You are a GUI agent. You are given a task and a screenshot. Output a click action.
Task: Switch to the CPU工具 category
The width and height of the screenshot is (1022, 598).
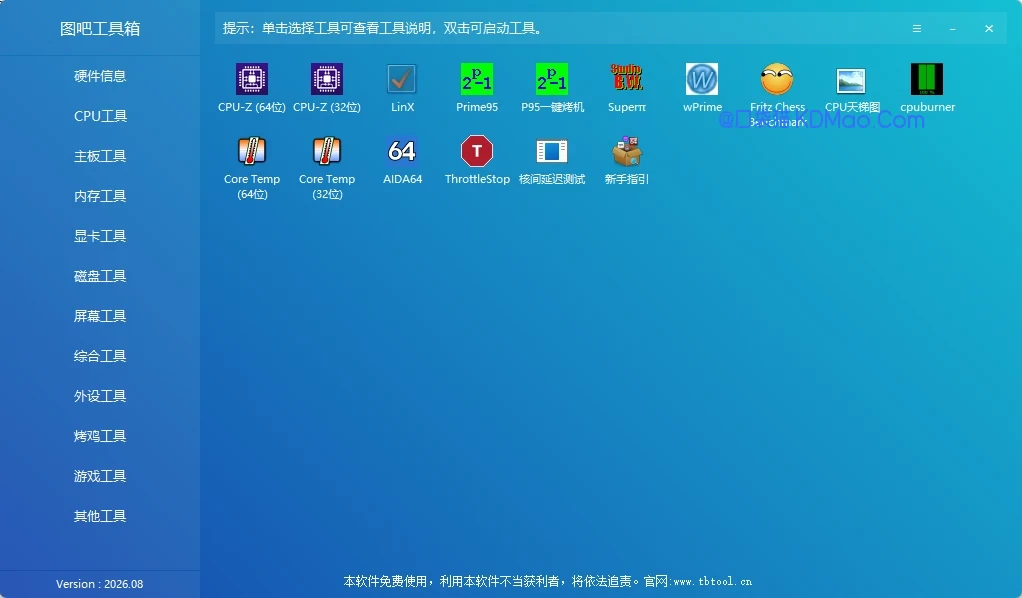coord(100,116)
